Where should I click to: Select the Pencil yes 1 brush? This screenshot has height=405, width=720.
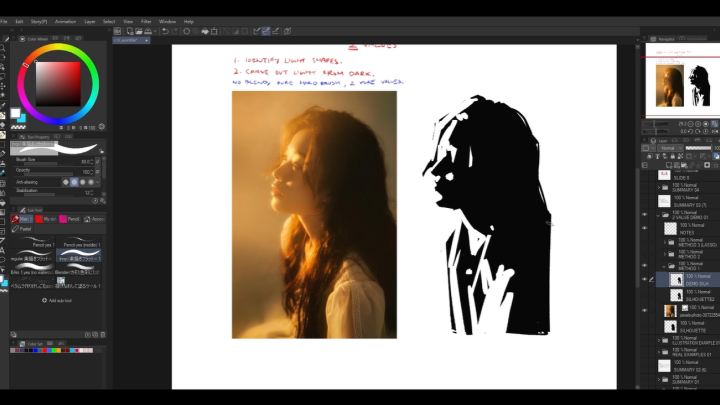click(x=33, y=242)
